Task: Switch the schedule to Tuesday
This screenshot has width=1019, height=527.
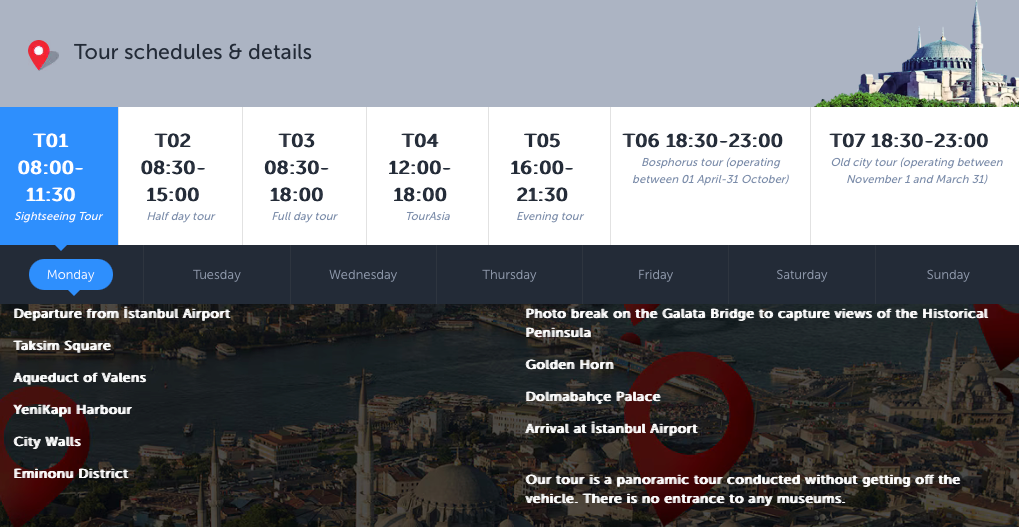Action: 216,274
